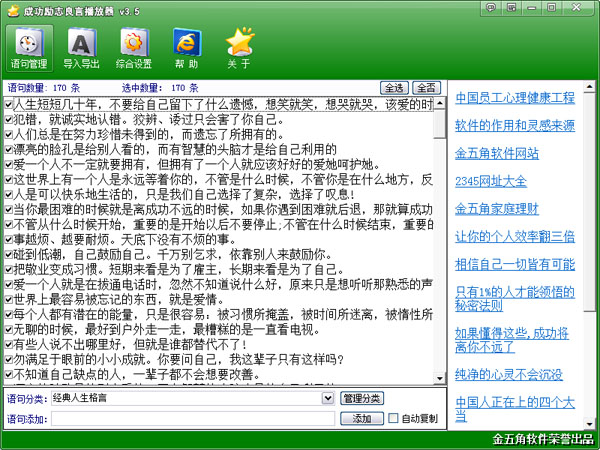Open the 金五角软件网站 link
Image resolution: width=600 pixels, height=450 pixels.
click(x=497, y=153)
